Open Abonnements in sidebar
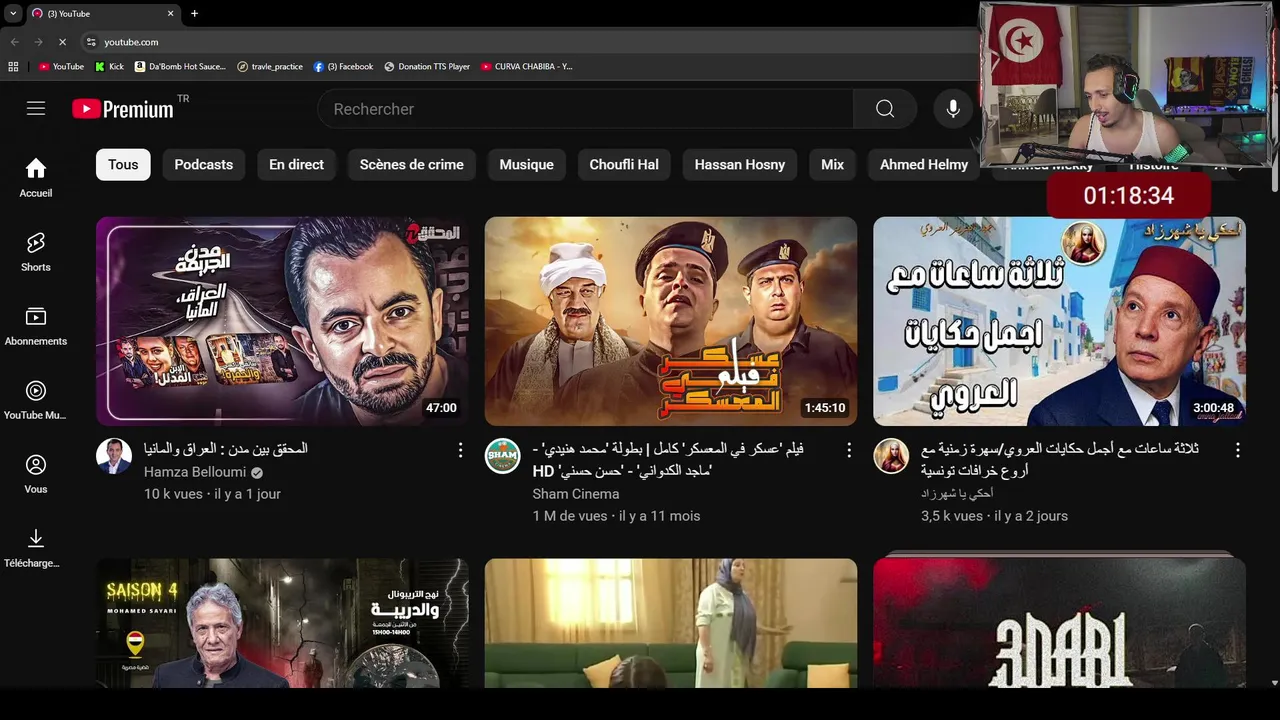The image size is (1280, 720). tap(36, 327)
